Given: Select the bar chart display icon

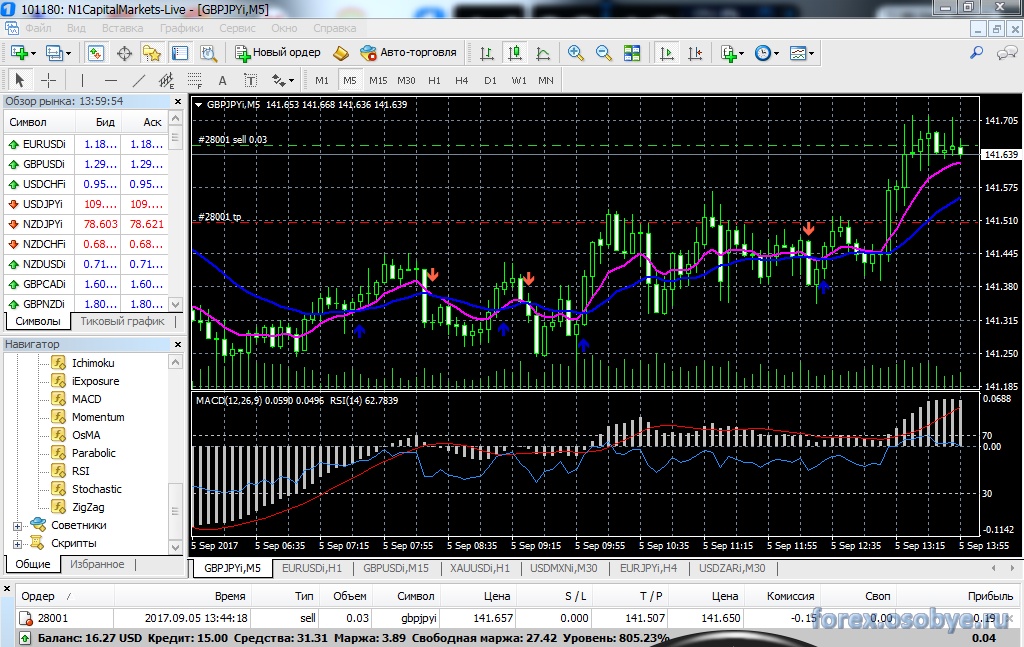Looking at the screenshot, I should pos(486,53).
